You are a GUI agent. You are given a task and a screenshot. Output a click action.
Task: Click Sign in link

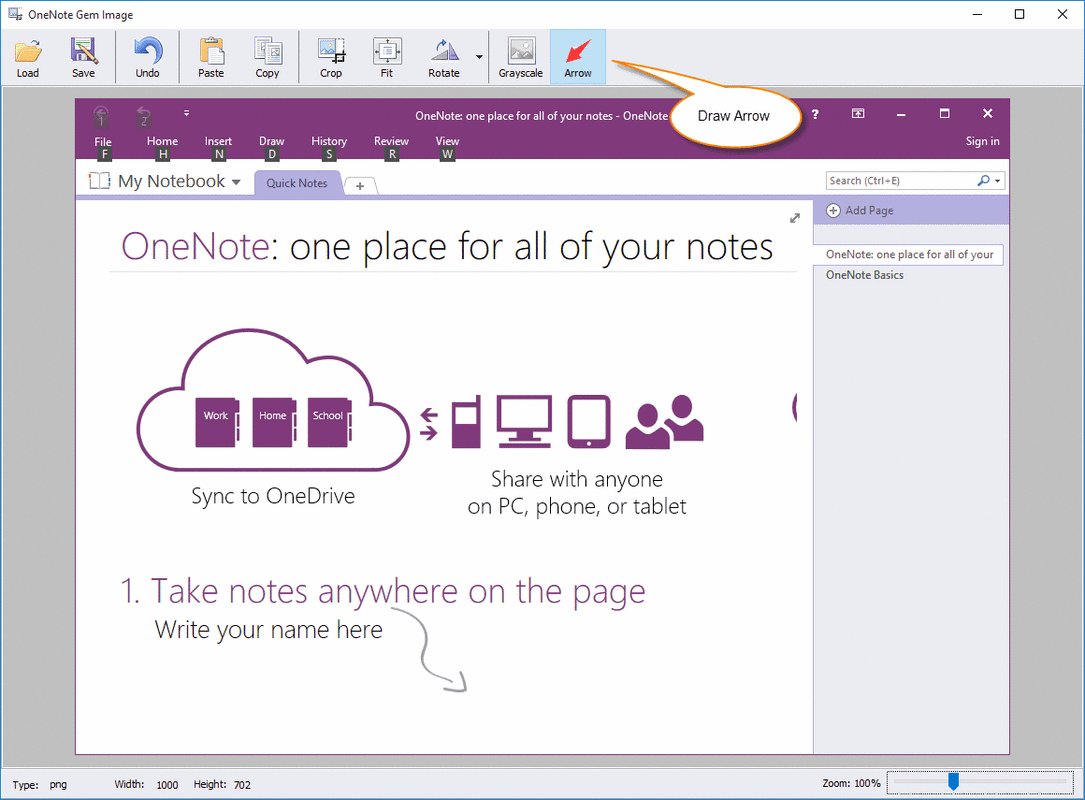click(x=983, y=141)
